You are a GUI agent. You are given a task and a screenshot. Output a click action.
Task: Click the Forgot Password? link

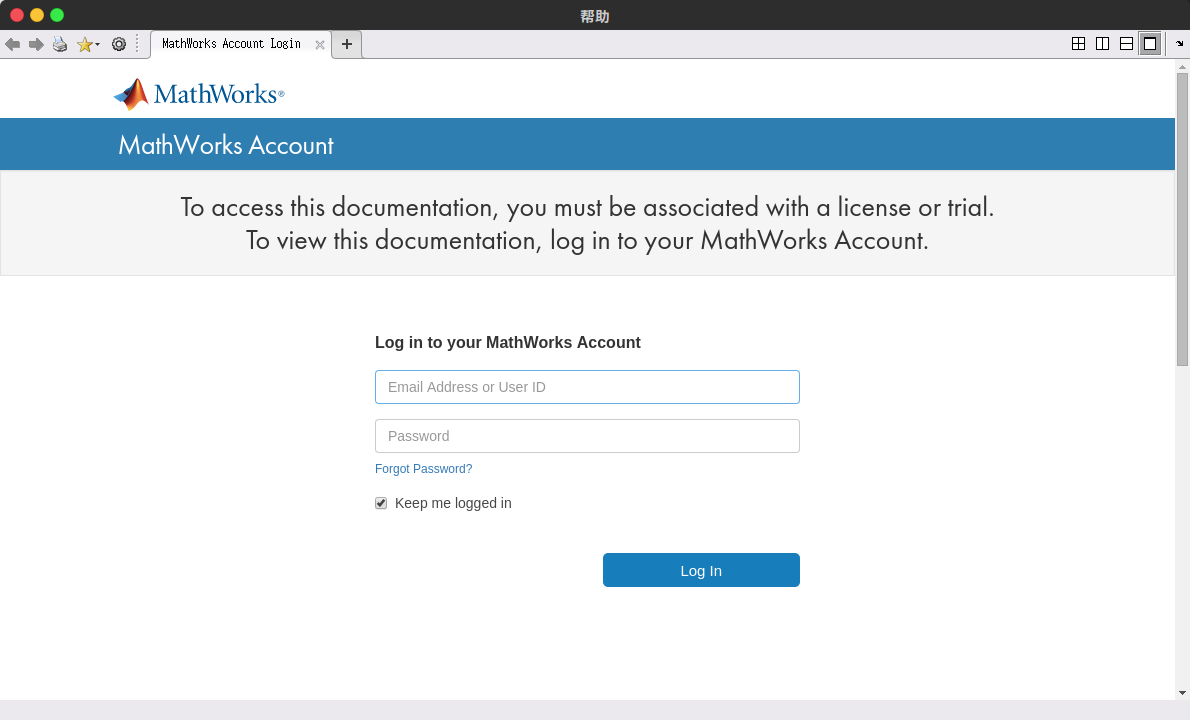pyautogui.click(x=423, y=469)
